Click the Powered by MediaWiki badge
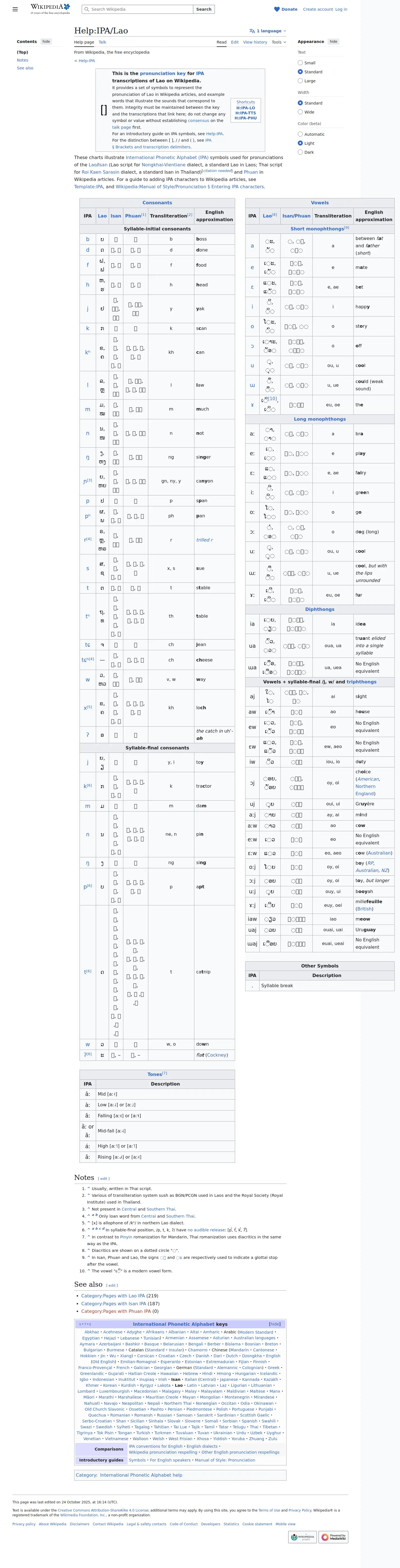The width and height of the screenshot is (400, 1568). coord(334,1537)
